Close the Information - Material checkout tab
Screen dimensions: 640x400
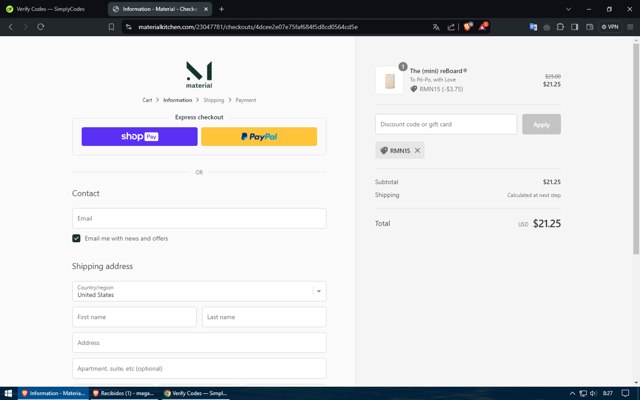[206, 9]
